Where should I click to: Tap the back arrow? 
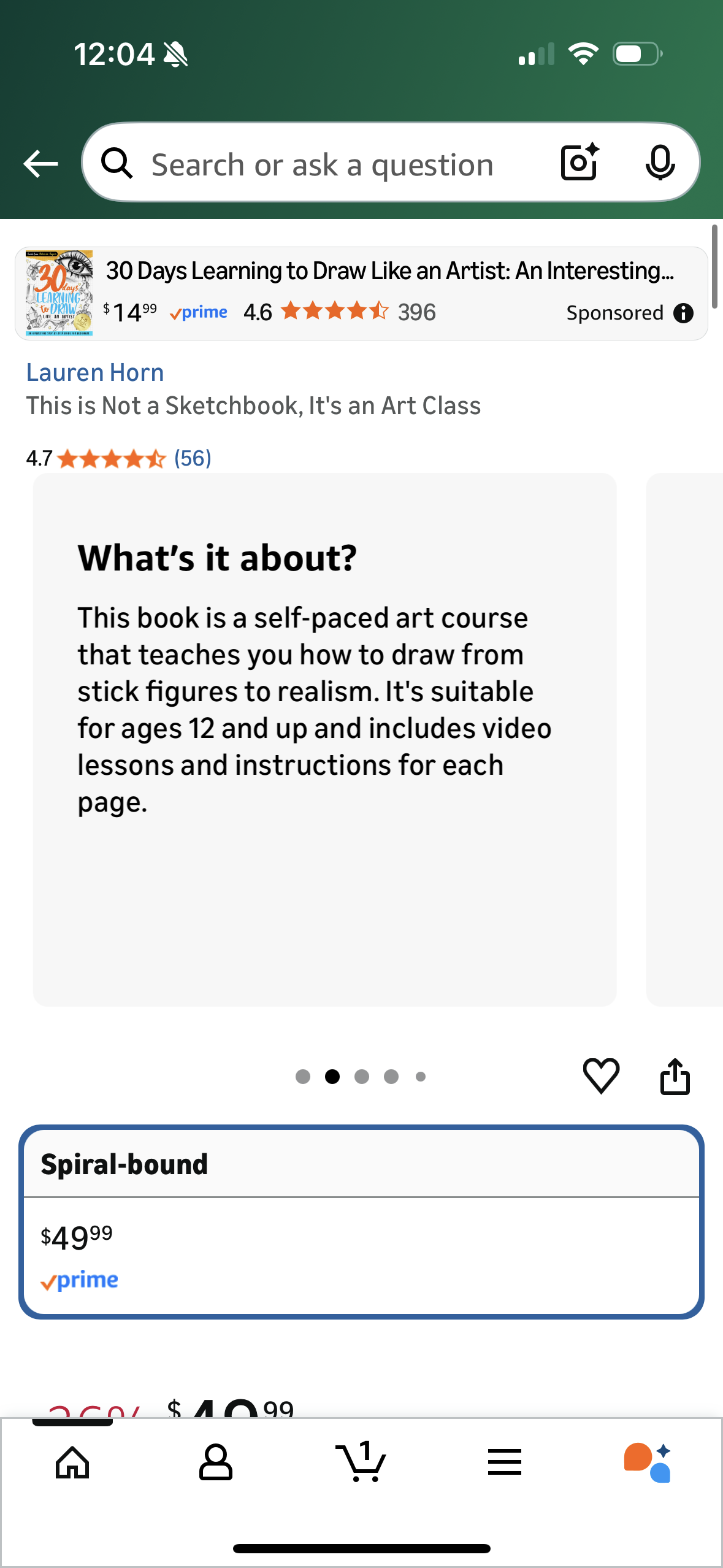40,164
